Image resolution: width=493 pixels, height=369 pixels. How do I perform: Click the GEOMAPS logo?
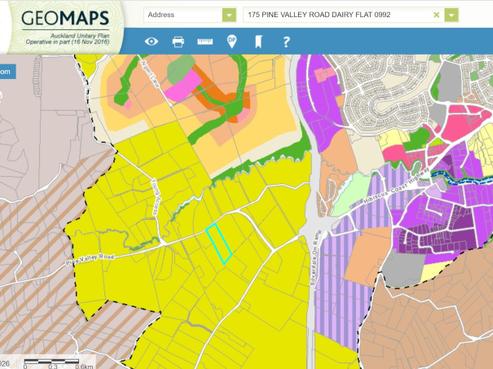point(65,18)
